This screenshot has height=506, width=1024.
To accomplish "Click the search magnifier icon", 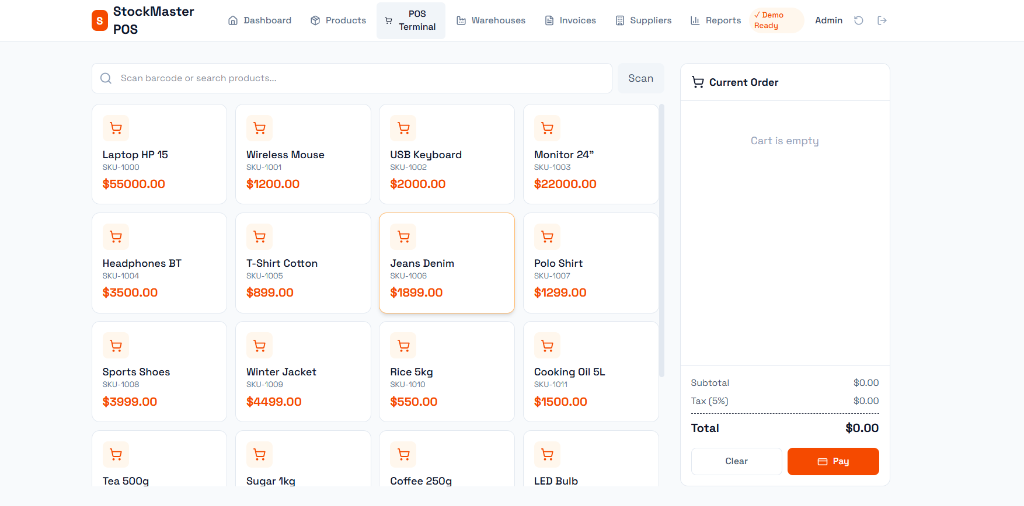I will [106, 78].
